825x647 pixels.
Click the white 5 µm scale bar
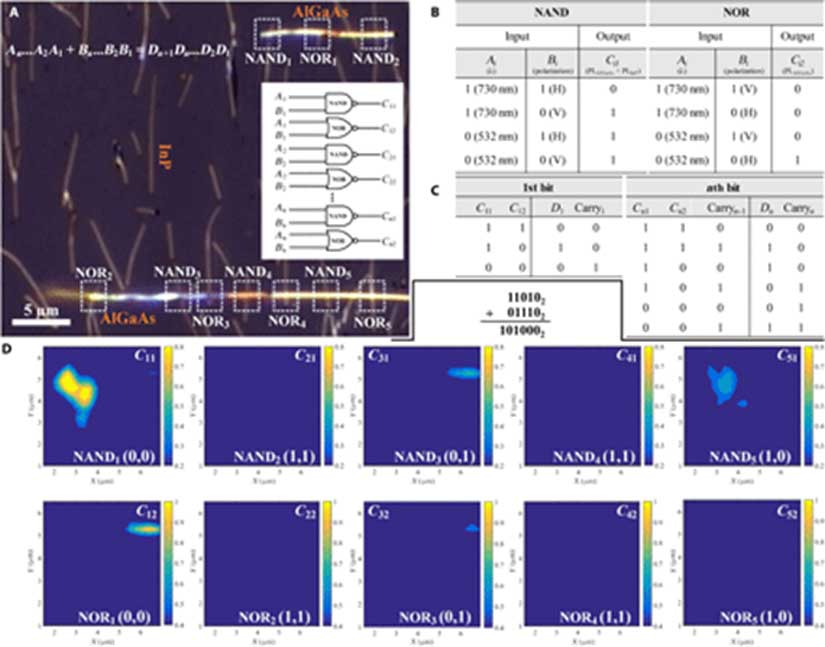41,321
